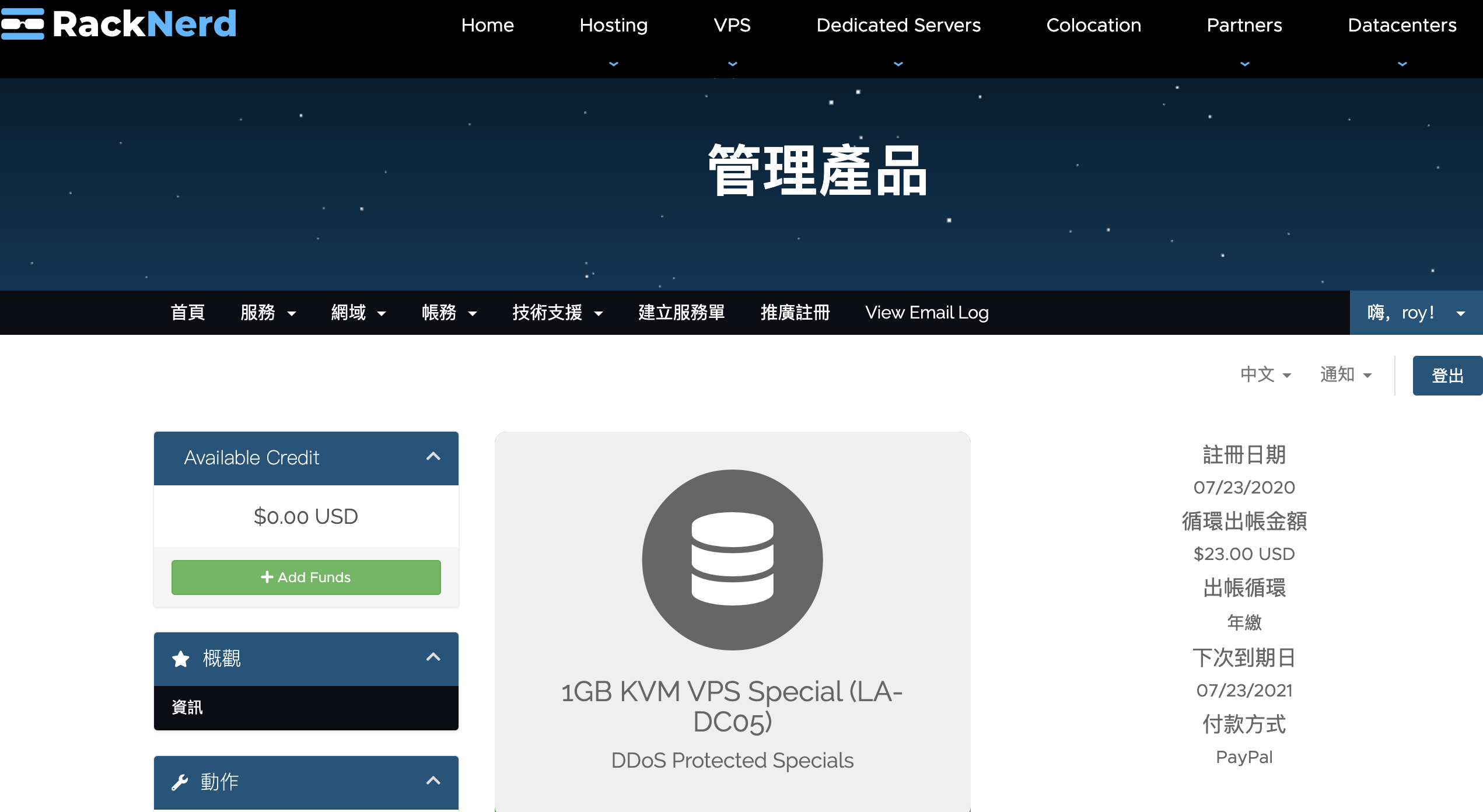
Task: Open the 中文 language dropdown
Action: 1265,374
